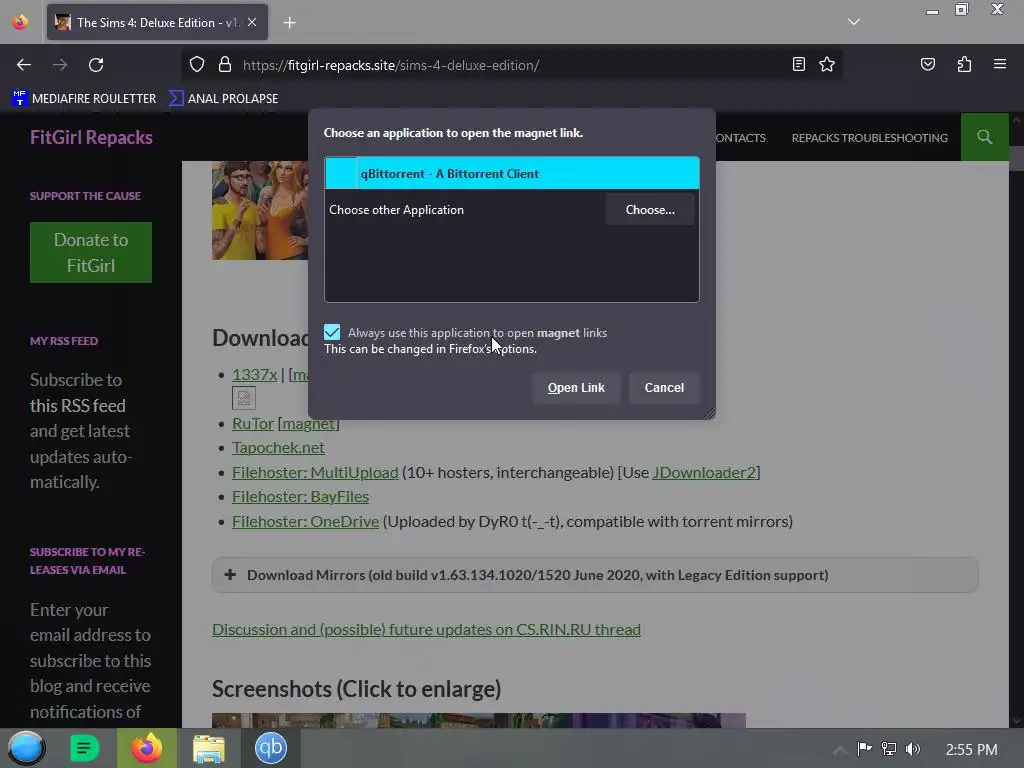Open the CS.RIN.RU discussion thread link
Screen dimensions: 1024x768
tap(426, 629)
